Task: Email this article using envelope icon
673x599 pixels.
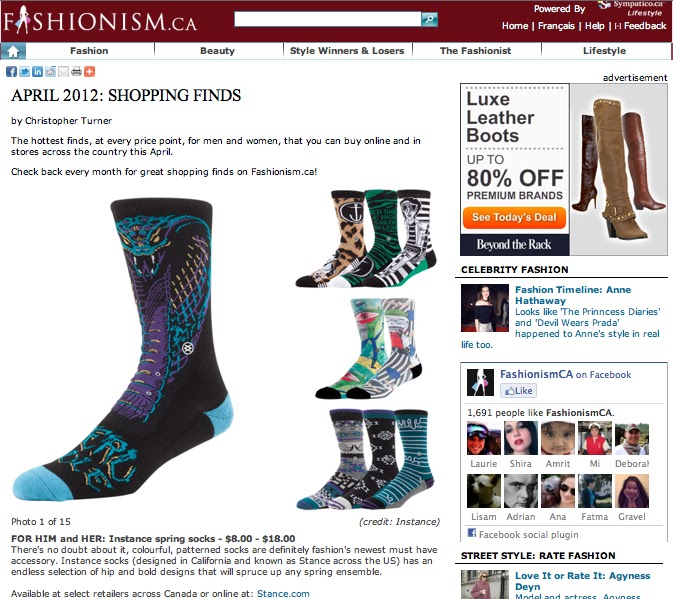Action: pos(64,72)
